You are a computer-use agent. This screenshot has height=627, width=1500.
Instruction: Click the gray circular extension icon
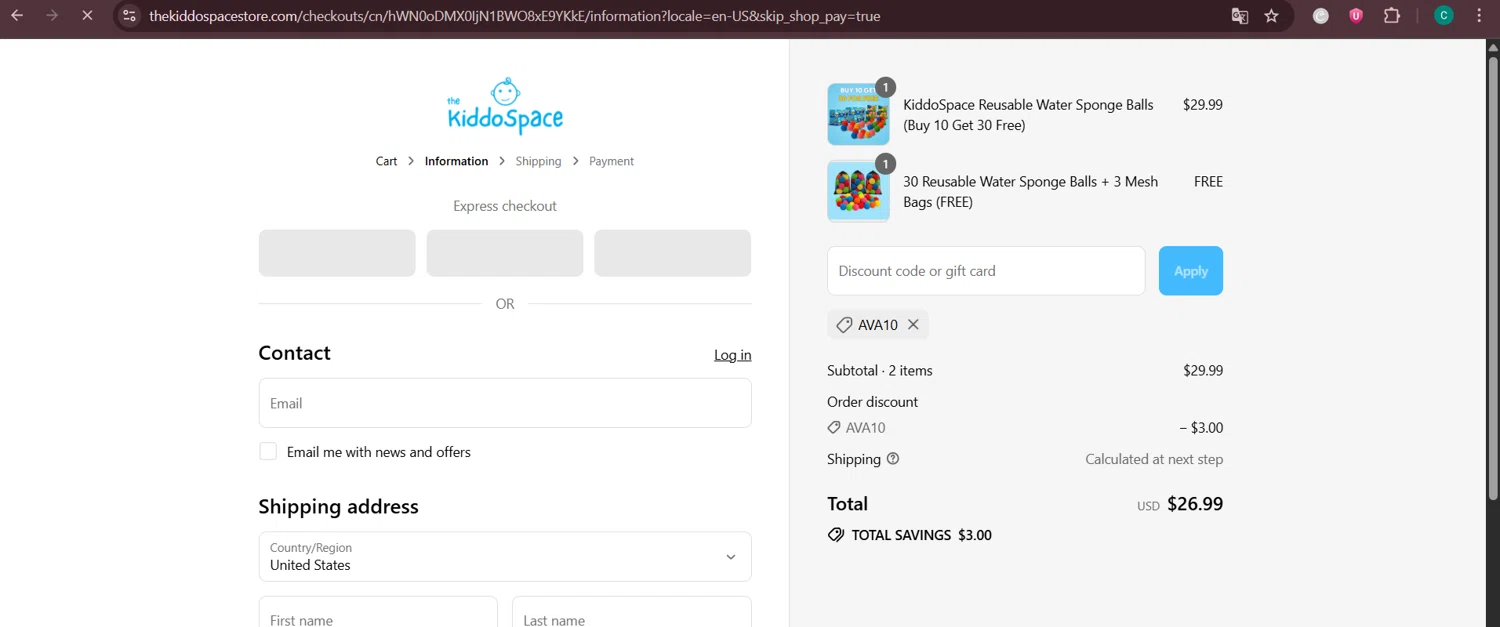point(1321,16)
